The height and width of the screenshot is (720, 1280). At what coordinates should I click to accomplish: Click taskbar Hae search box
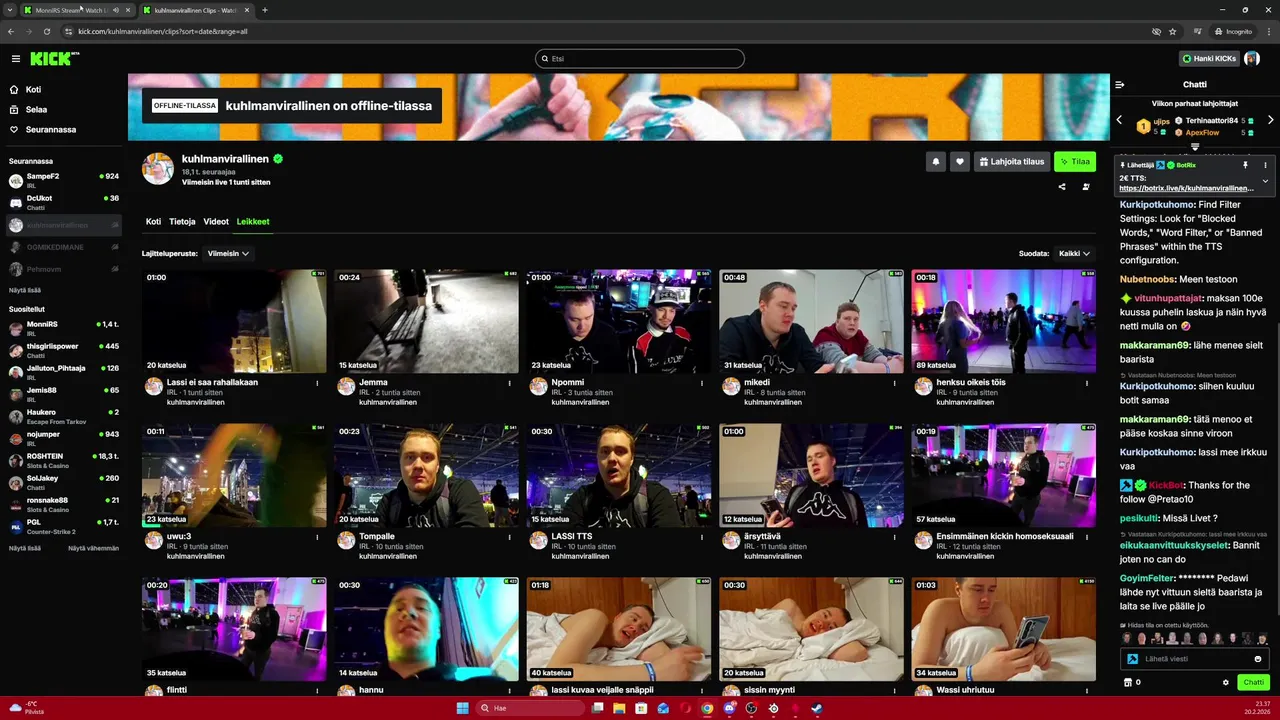[529, 708]
